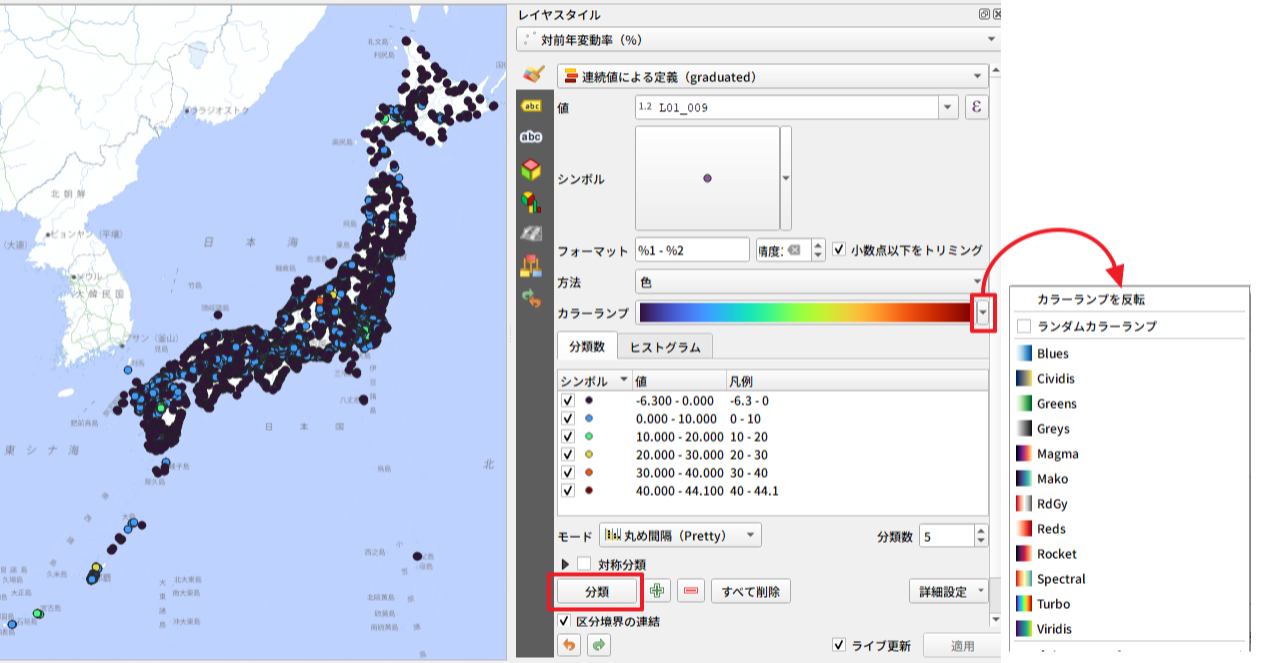Image resolution: width=1264 pixels, height=663 pixels.
Task: Open the Symbology paintbrush tab
Action: tap(533, 75)
